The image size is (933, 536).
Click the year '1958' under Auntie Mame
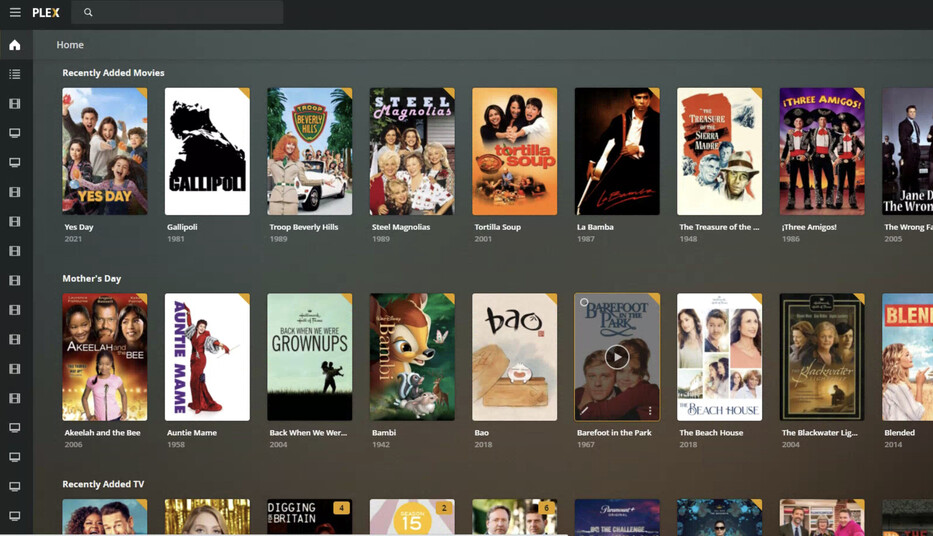(x=176, y=444)
